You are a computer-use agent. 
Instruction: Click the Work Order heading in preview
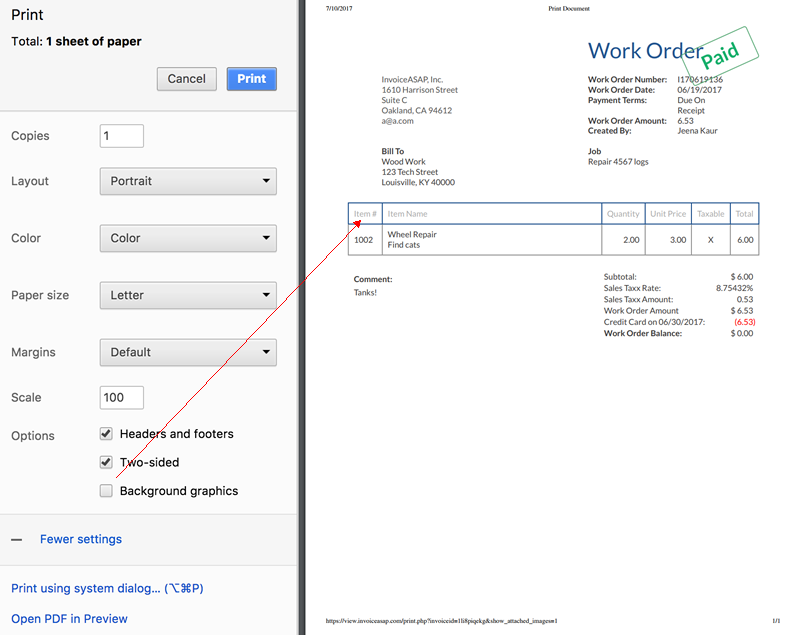tap(645, 51)
